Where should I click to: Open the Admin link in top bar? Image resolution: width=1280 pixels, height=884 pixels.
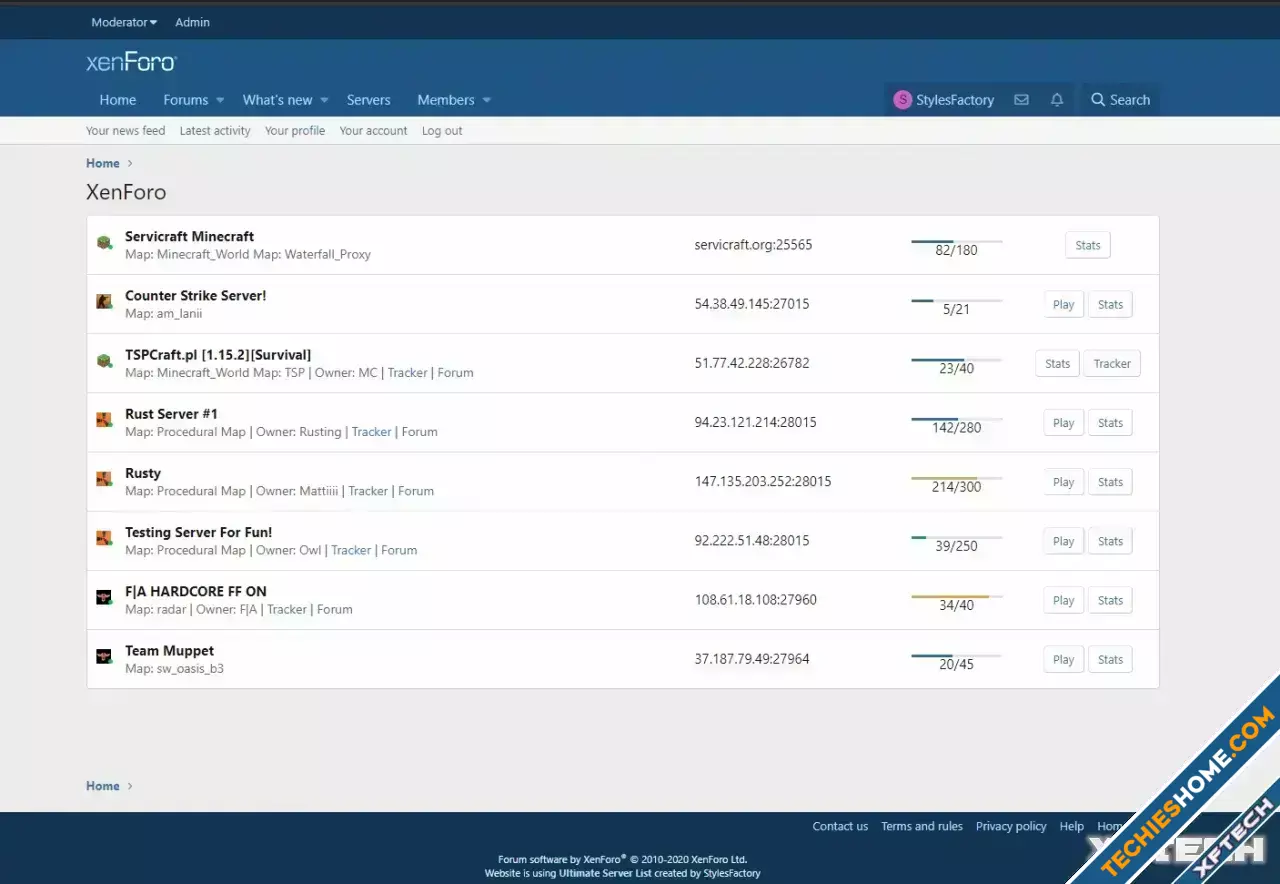point(193,22)
